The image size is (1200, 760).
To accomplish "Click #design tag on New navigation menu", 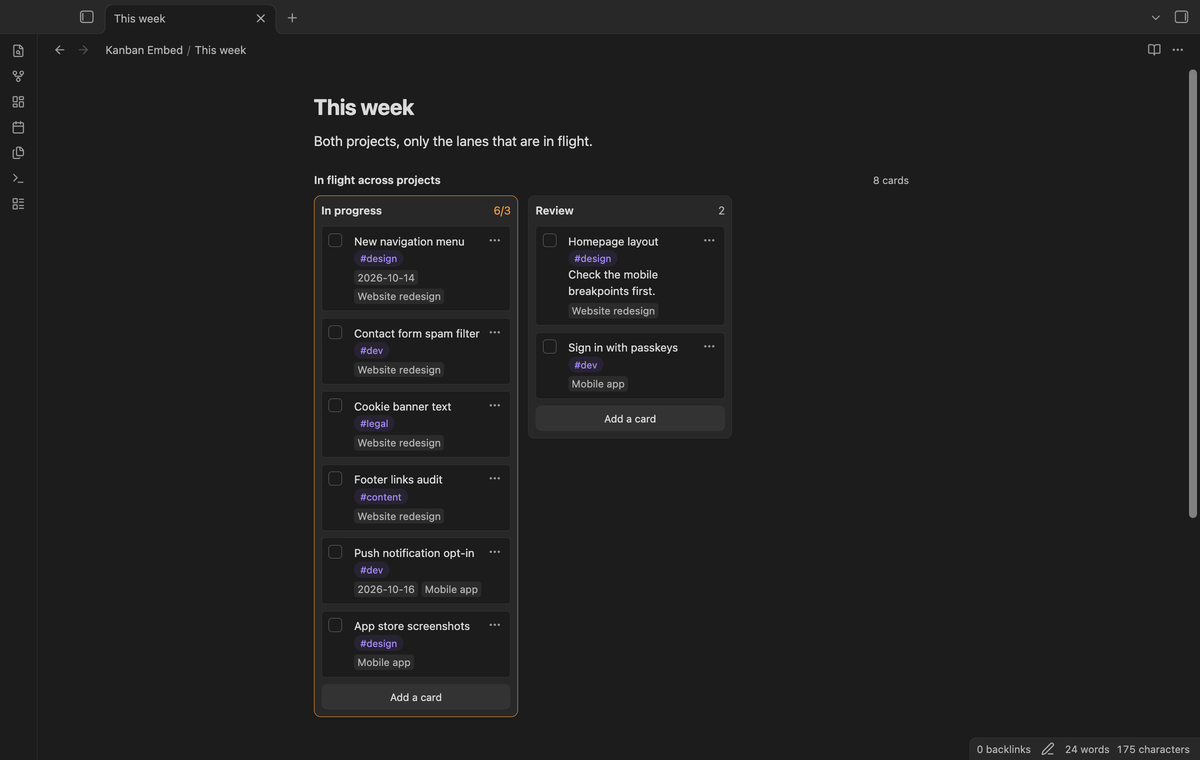I will click(378, 258).
